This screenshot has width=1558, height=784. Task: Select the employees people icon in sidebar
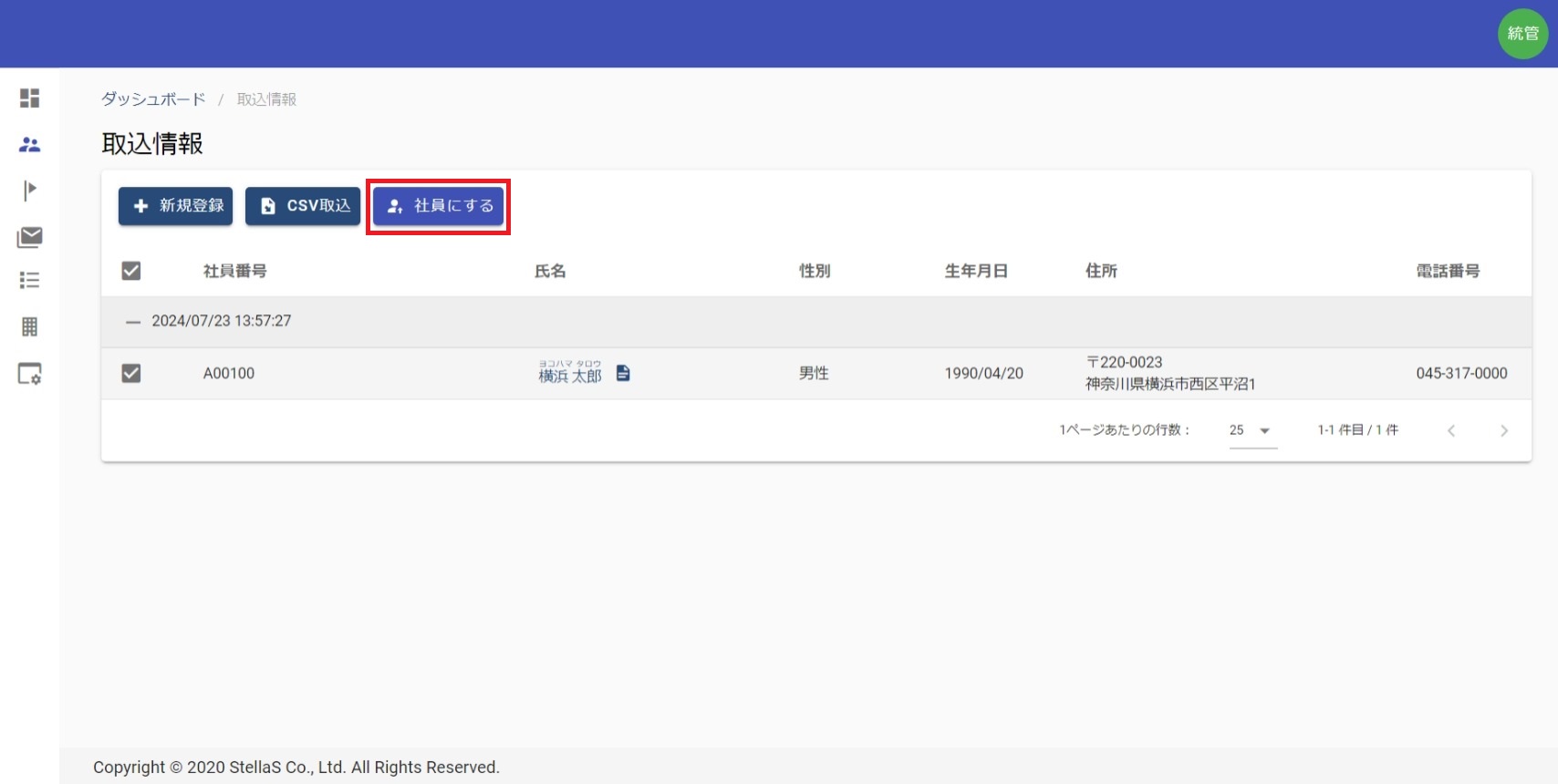click(29, 144)
